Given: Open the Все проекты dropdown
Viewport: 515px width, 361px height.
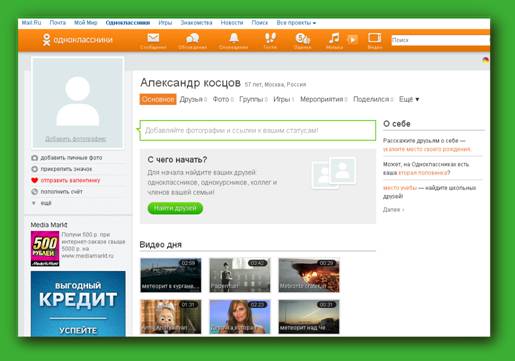Looking at the screenshot, I should [296, 23].
